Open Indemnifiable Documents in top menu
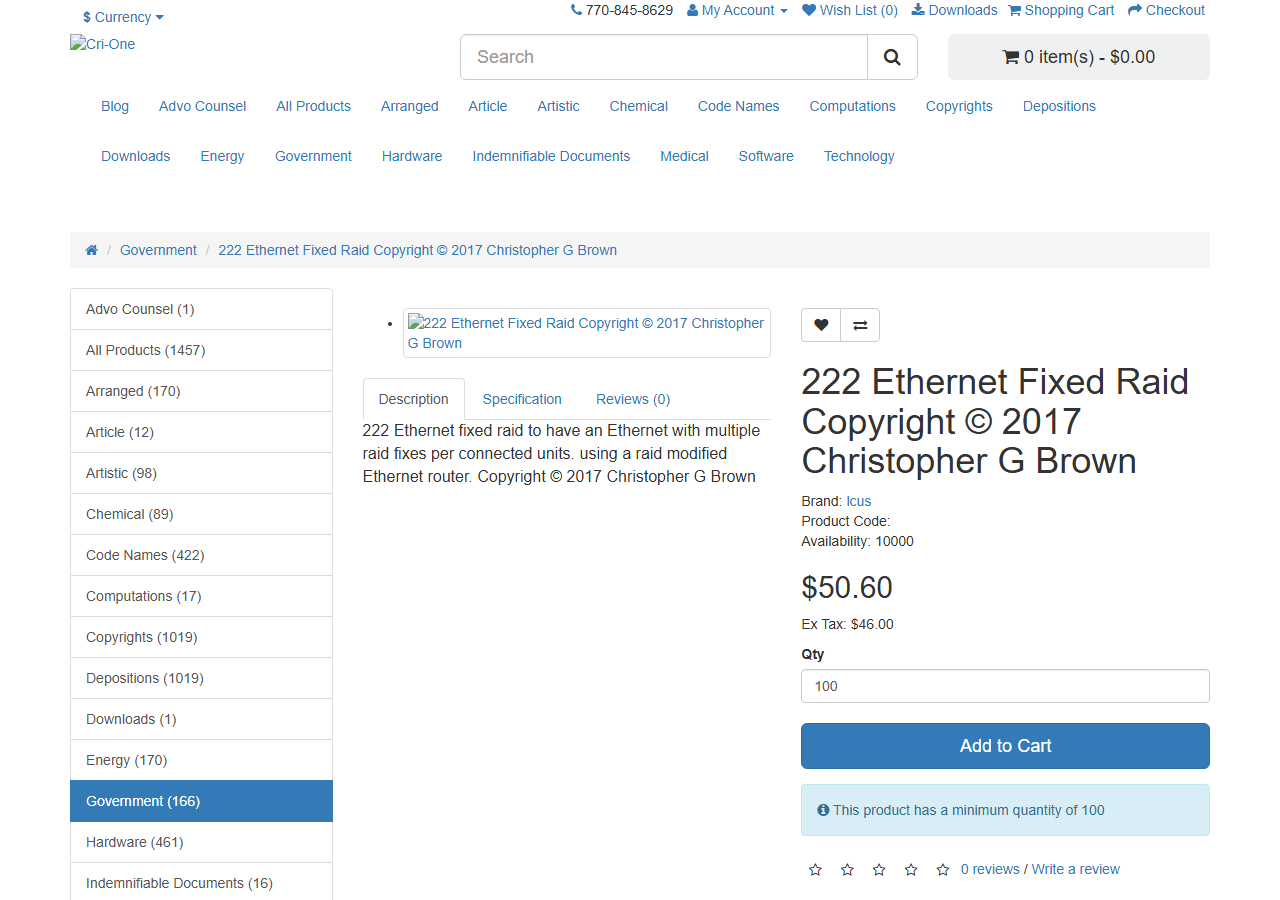The width and height of the screenshot is (1280, 900). click(x=551, y=156)
